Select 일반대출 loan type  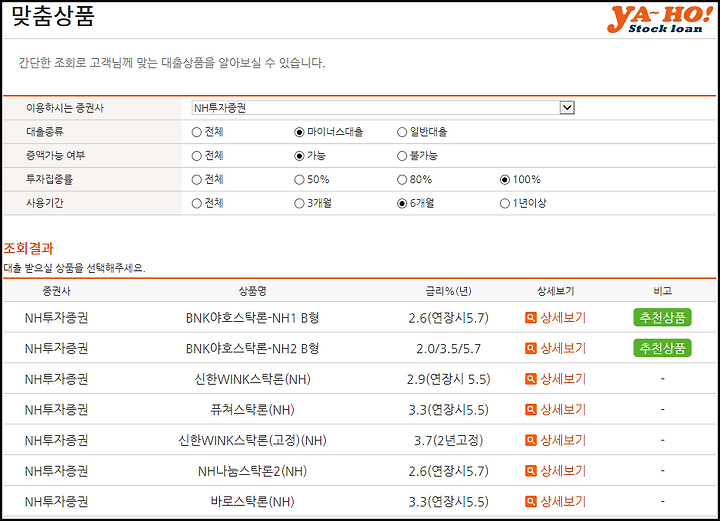[x=402, y=132]
